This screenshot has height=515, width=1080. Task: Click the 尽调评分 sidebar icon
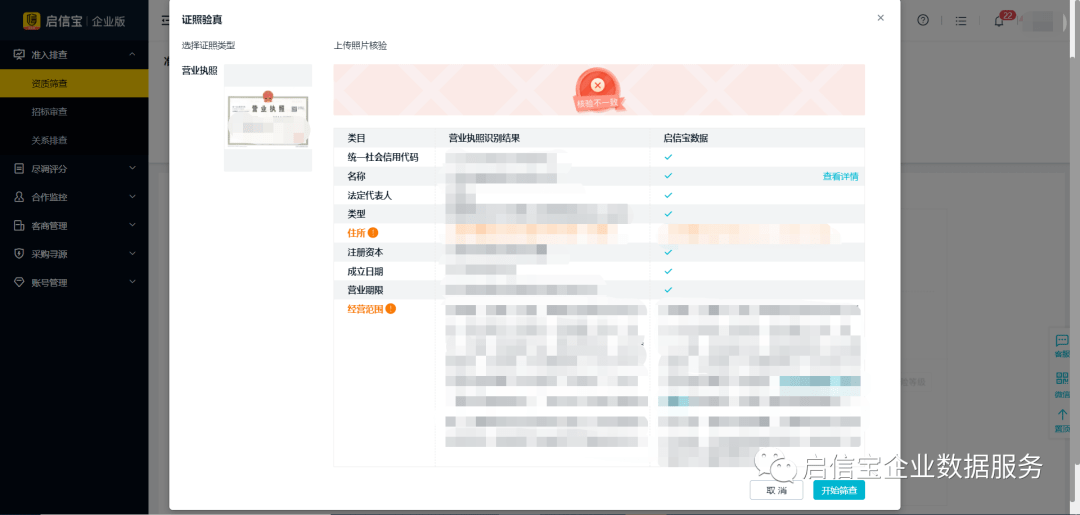19,168
